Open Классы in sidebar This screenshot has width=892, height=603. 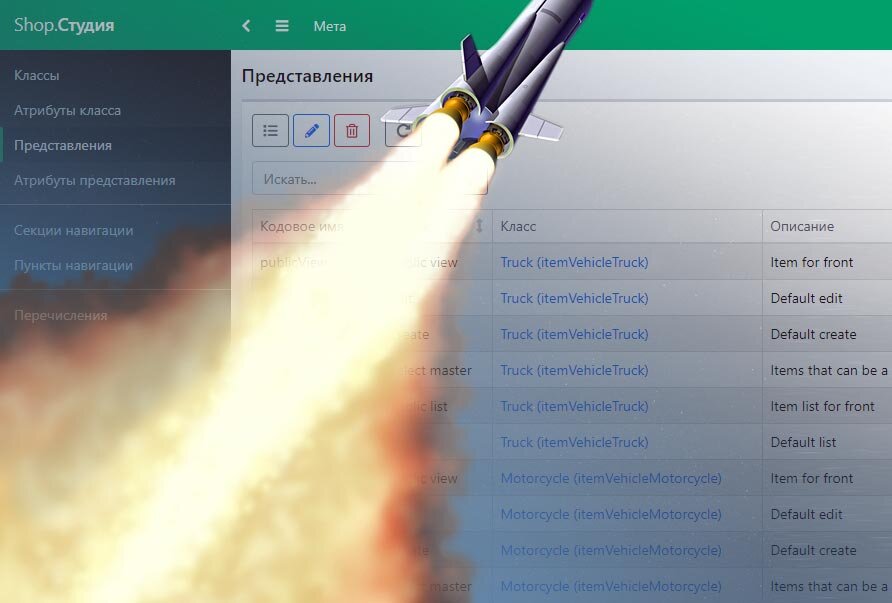tap(115, 75)
